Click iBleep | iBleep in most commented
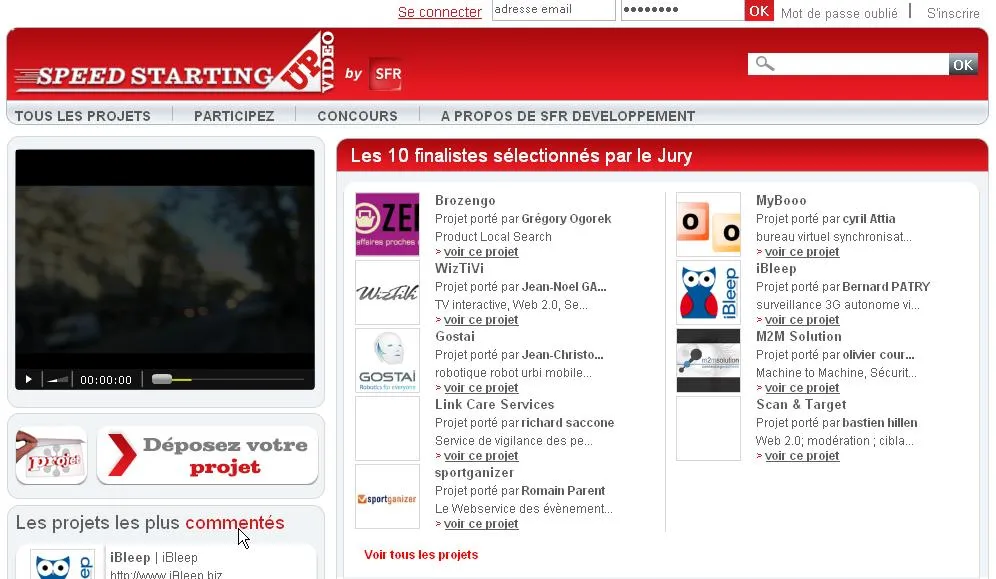Screen dimensions: 996x579 pos(154,557)
